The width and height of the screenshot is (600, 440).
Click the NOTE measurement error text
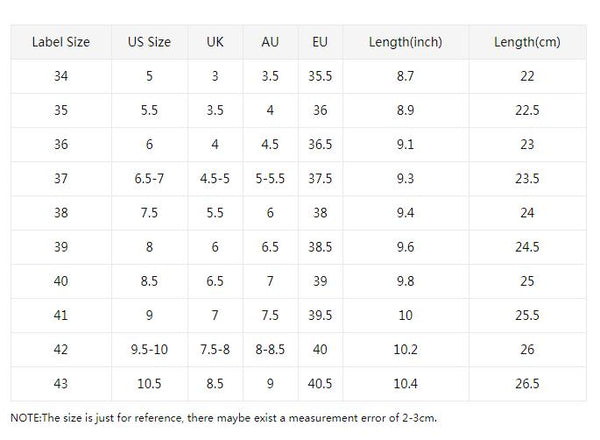(x=223, y=418)
